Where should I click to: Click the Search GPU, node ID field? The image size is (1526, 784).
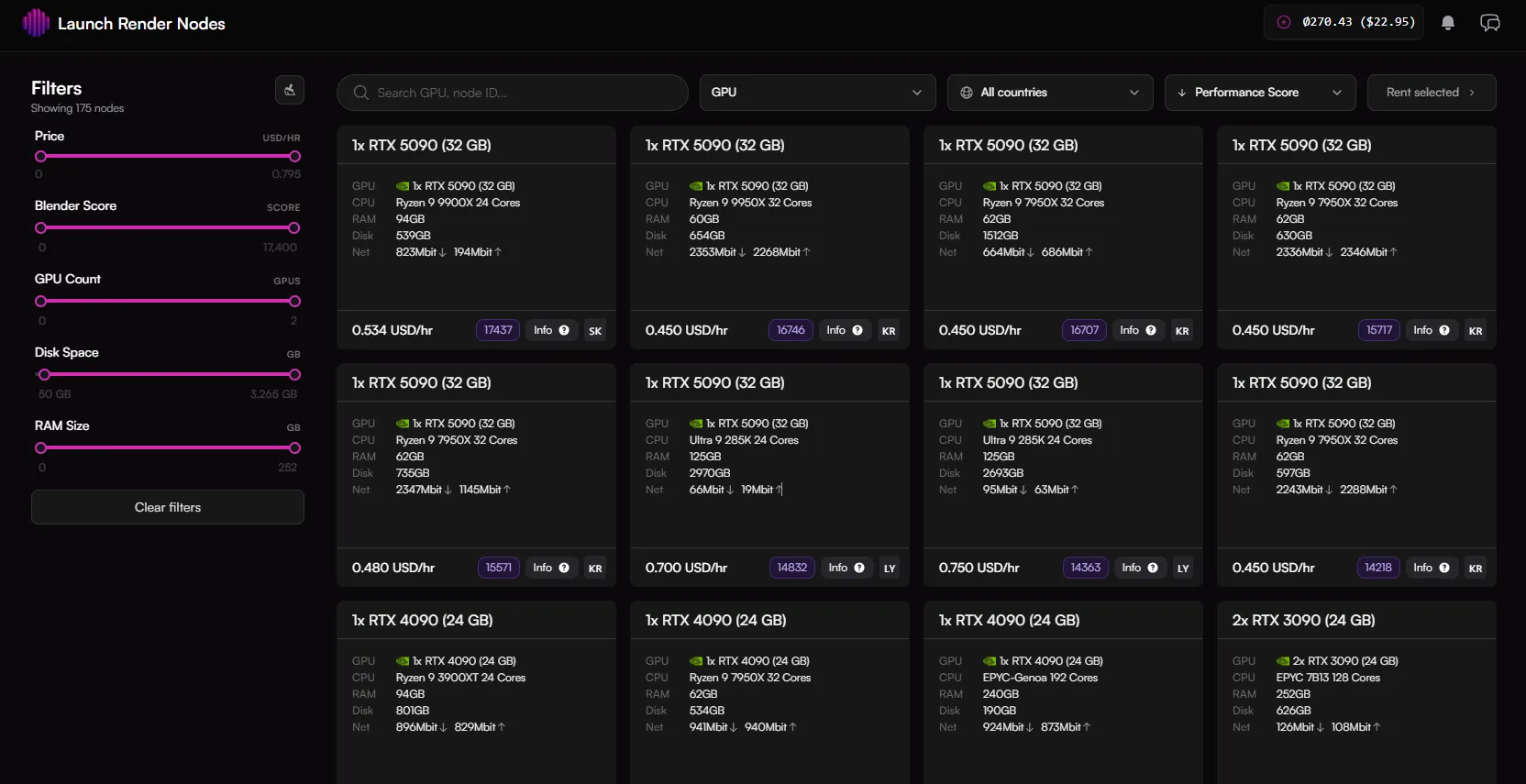(513, 93)
